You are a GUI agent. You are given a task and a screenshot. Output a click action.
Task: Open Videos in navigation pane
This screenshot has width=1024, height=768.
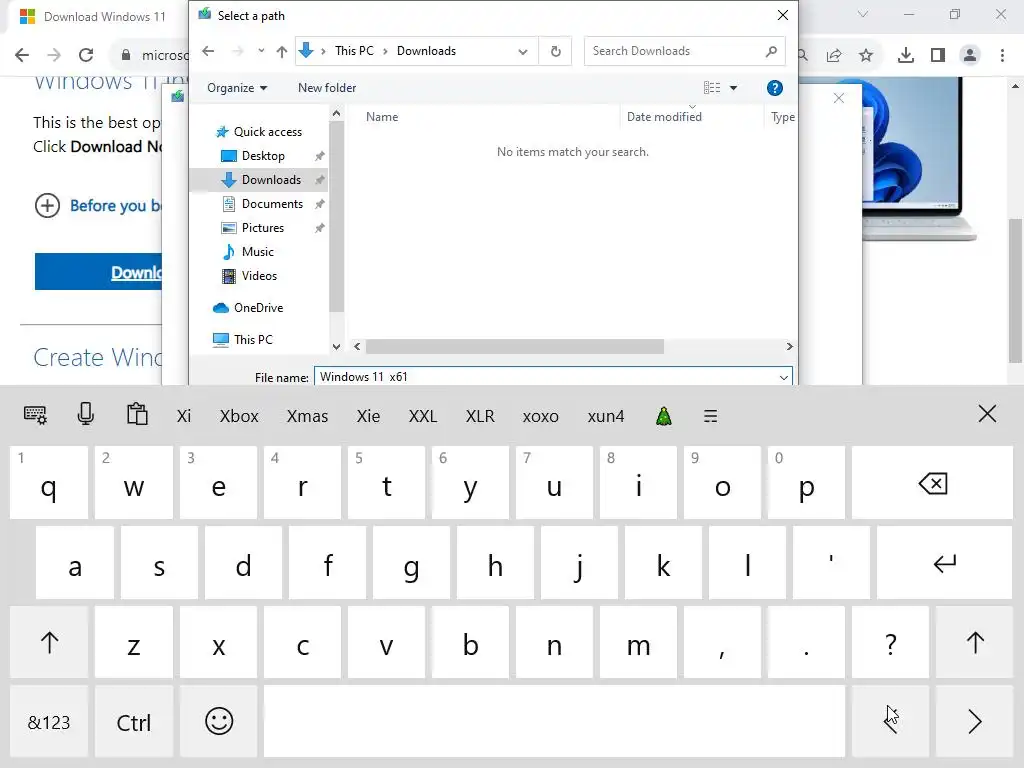(259, 276)
